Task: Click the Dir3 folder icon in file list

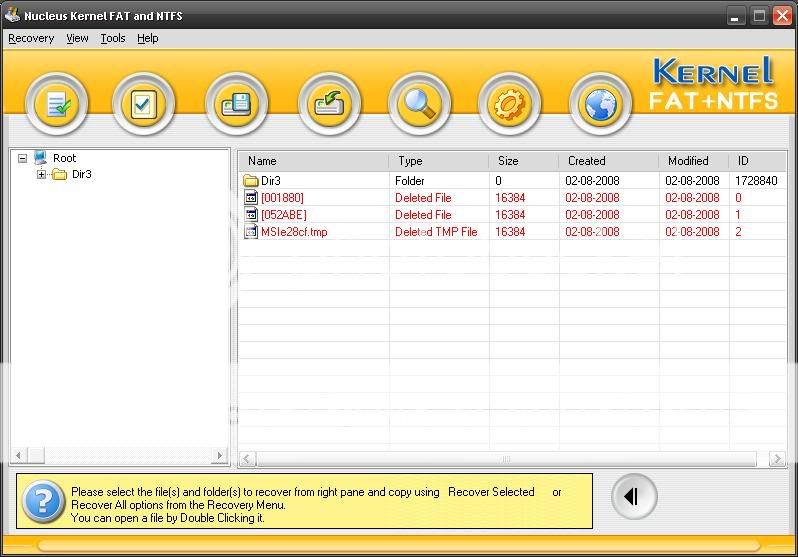Action: (x=250, y=180)
